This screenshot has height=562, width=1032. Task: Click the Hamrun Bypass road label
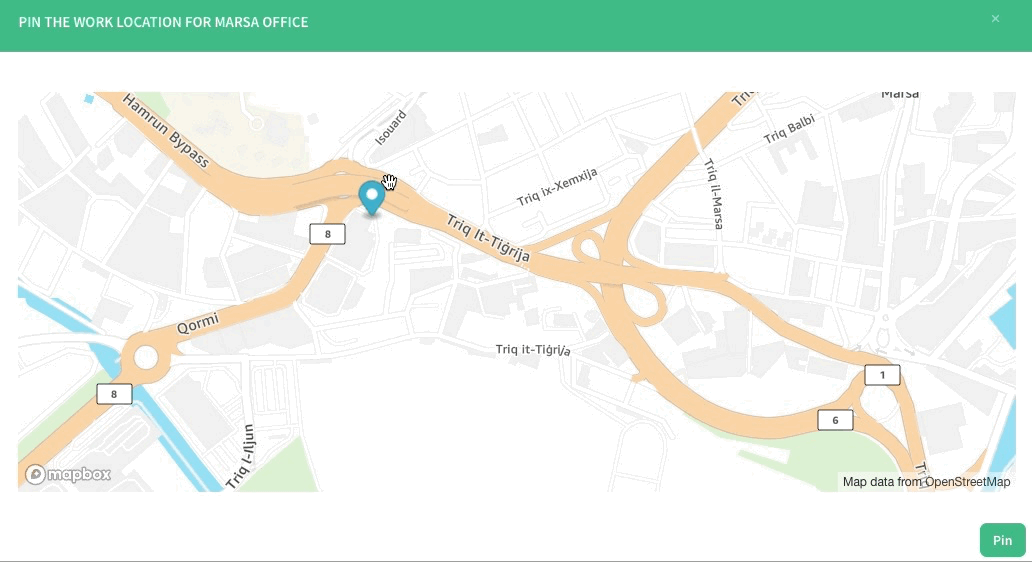pyautogui.click(x=167, y=131)
